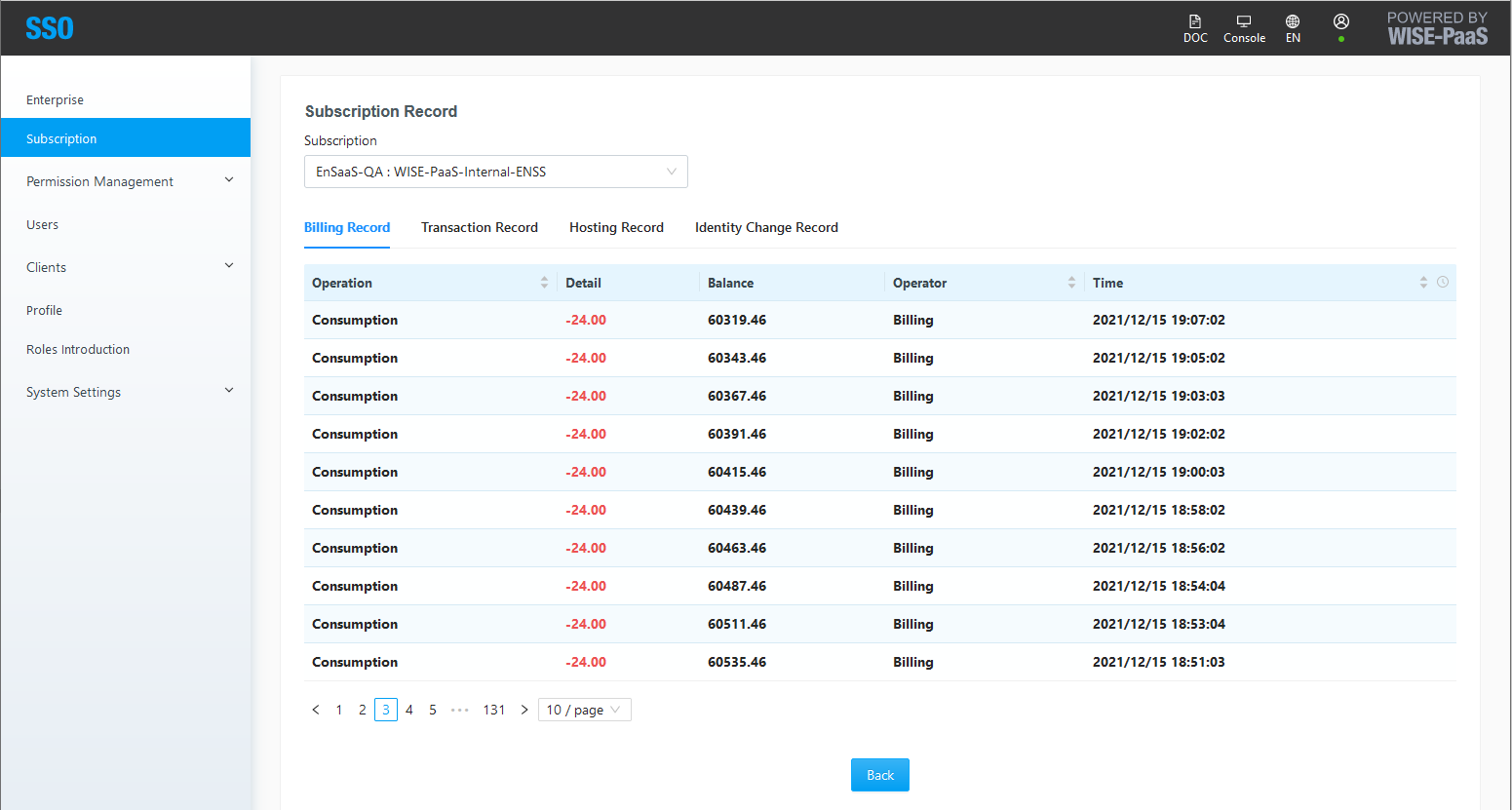Viewport: 1512px width, 810px height.
Task: Click balance value 60535.46
Action: click(x=737, y=662)
